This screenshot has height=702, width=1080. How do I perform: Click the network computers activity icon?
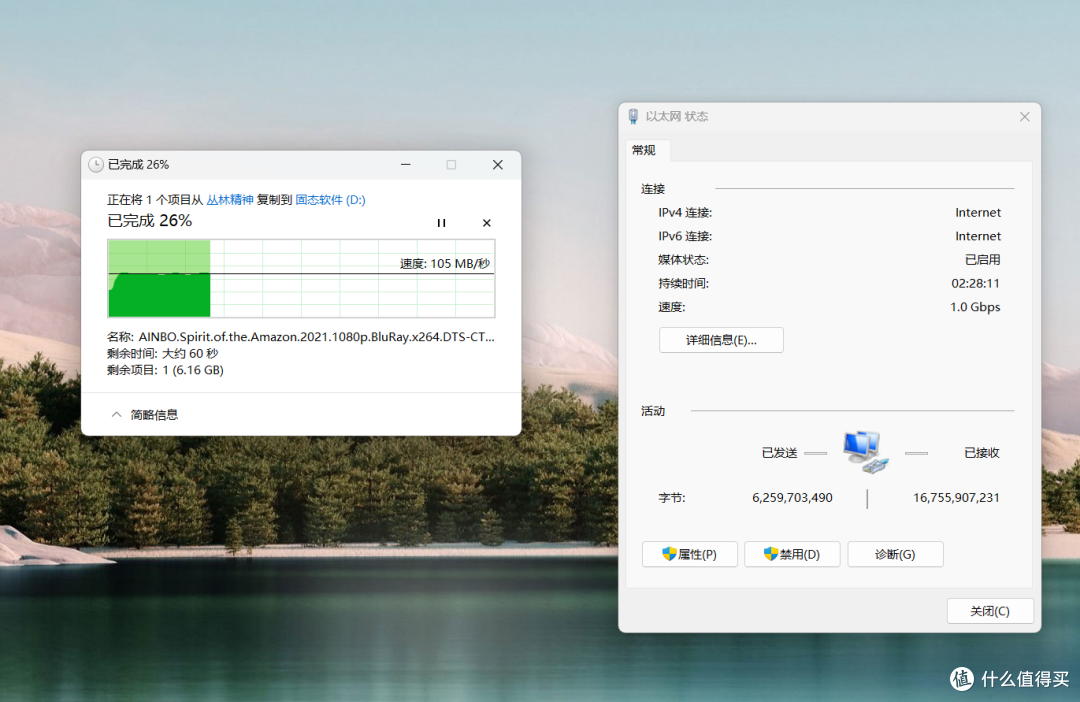pyautogui.click(x=866, y=452)
